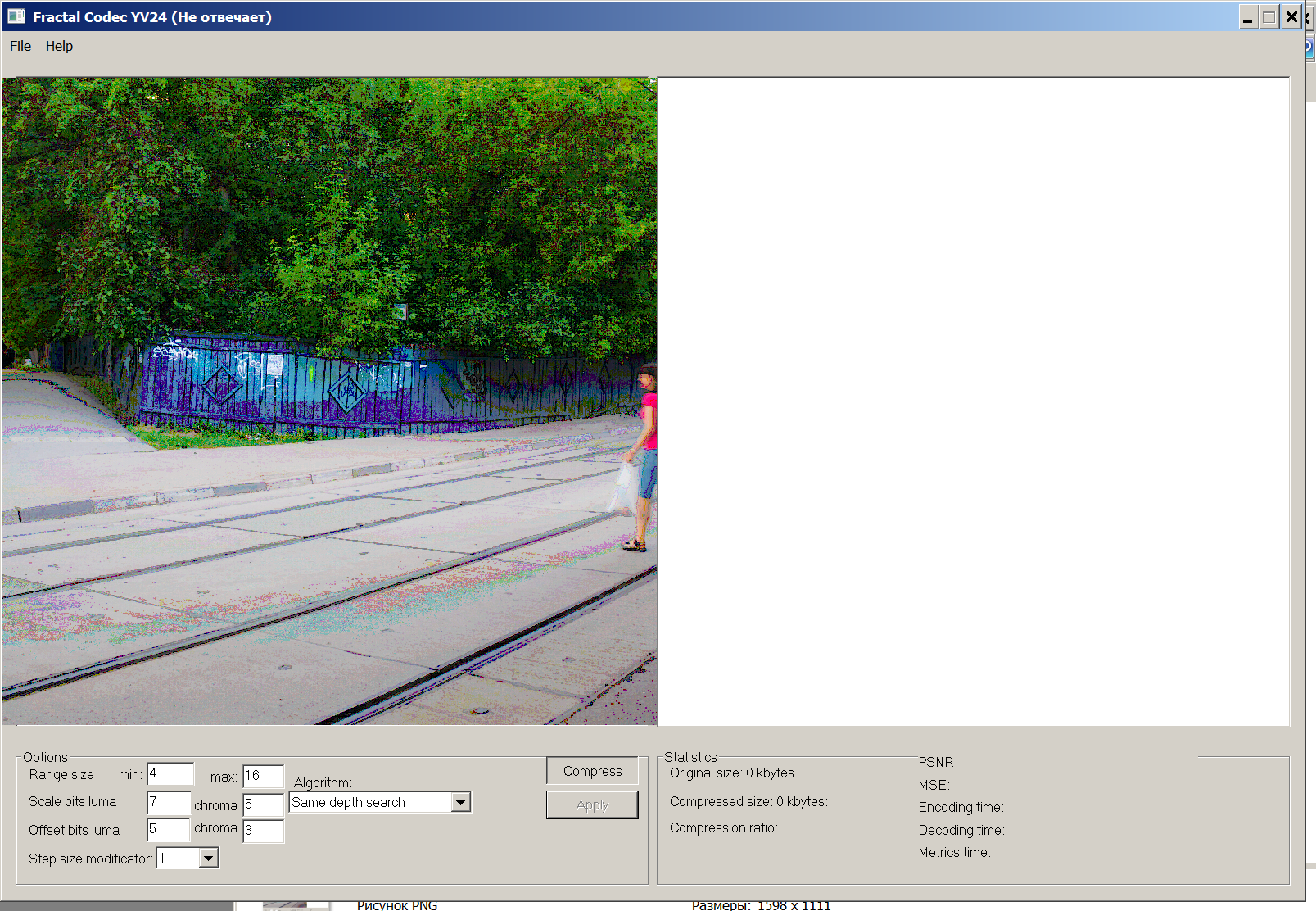Click the 'PSNR:' label
This screenshot has width=1316, height=911.
938,762
